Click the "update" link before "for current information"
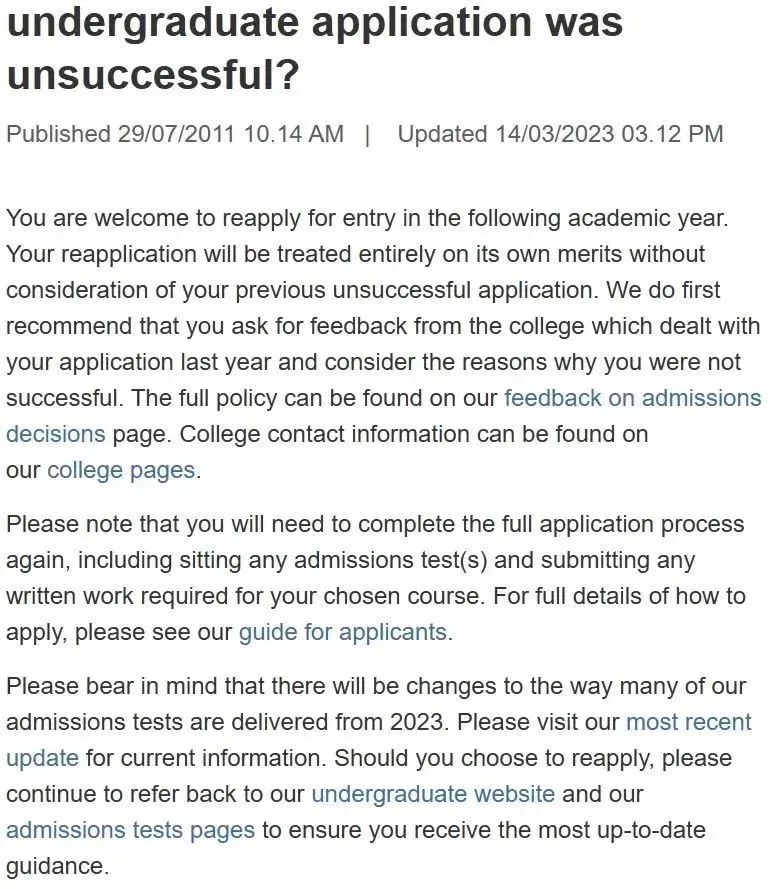 [43, 759]
